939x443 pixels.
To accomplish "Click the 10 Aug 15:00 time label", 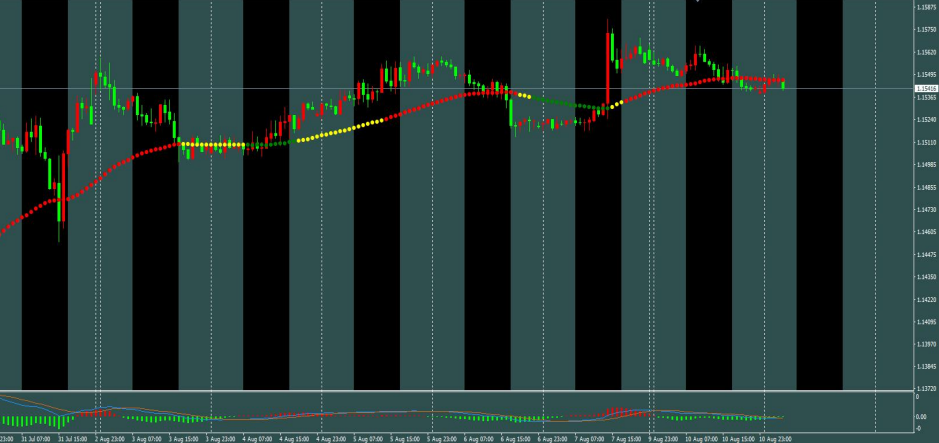I will [x=738, y=439].
